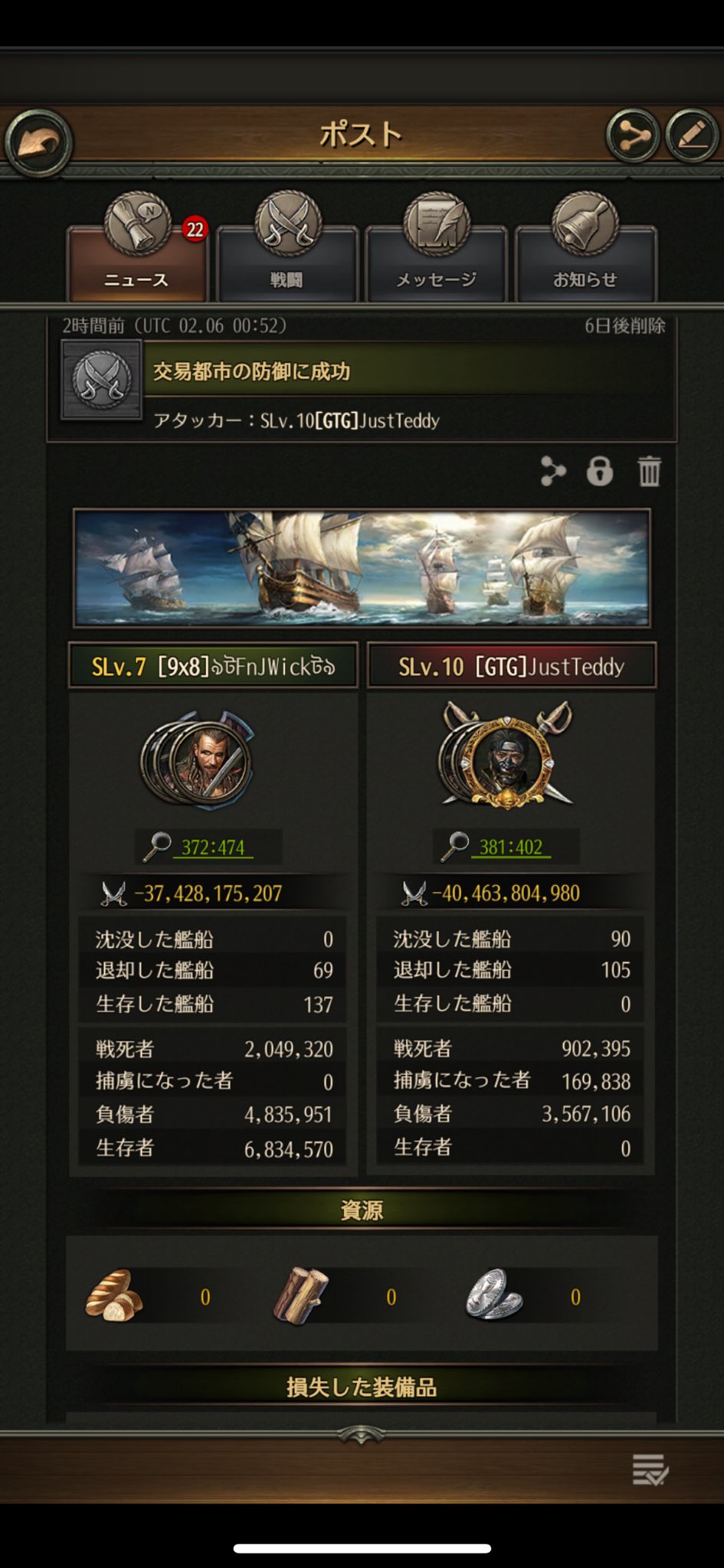
Task: Tap the pencil compose icon
Action: click(692, 136)
